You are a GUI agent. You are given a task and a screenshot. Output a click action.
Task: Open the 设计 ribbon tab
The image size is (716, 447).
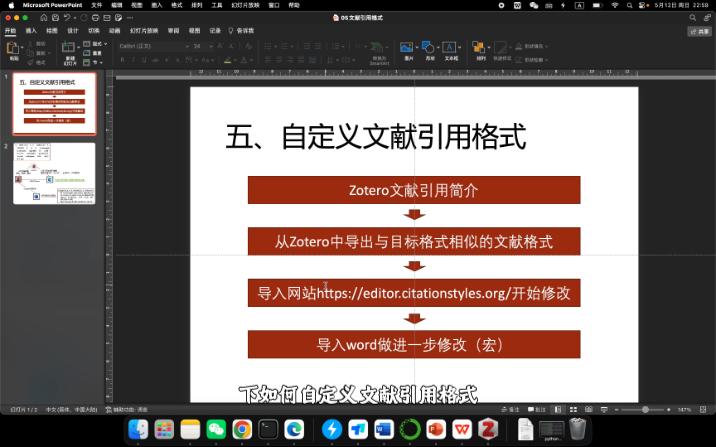[x=73, y=31]
